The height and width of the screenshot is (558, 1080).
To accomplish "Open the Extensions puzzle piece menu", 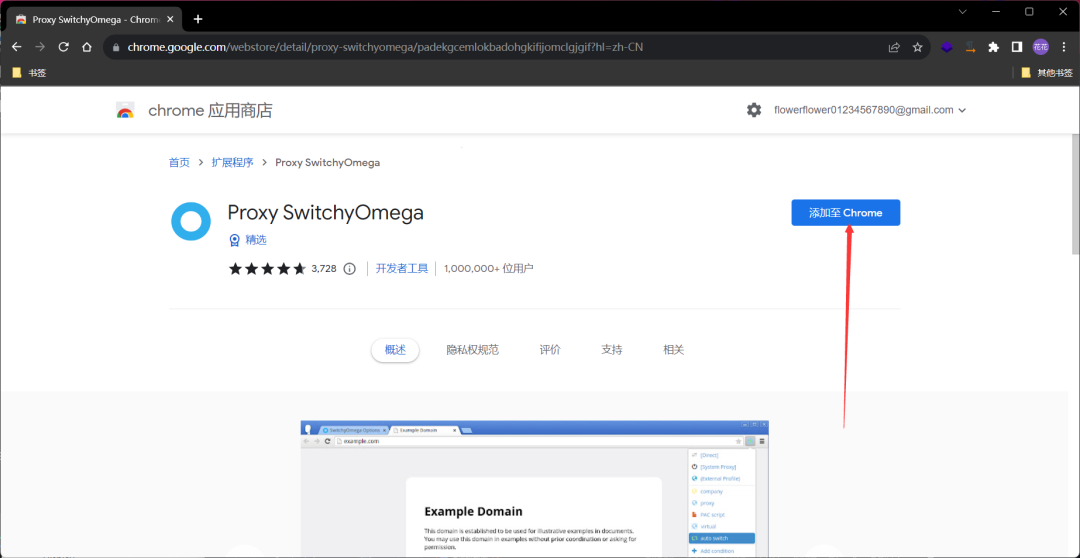I will tap(993, 47).
